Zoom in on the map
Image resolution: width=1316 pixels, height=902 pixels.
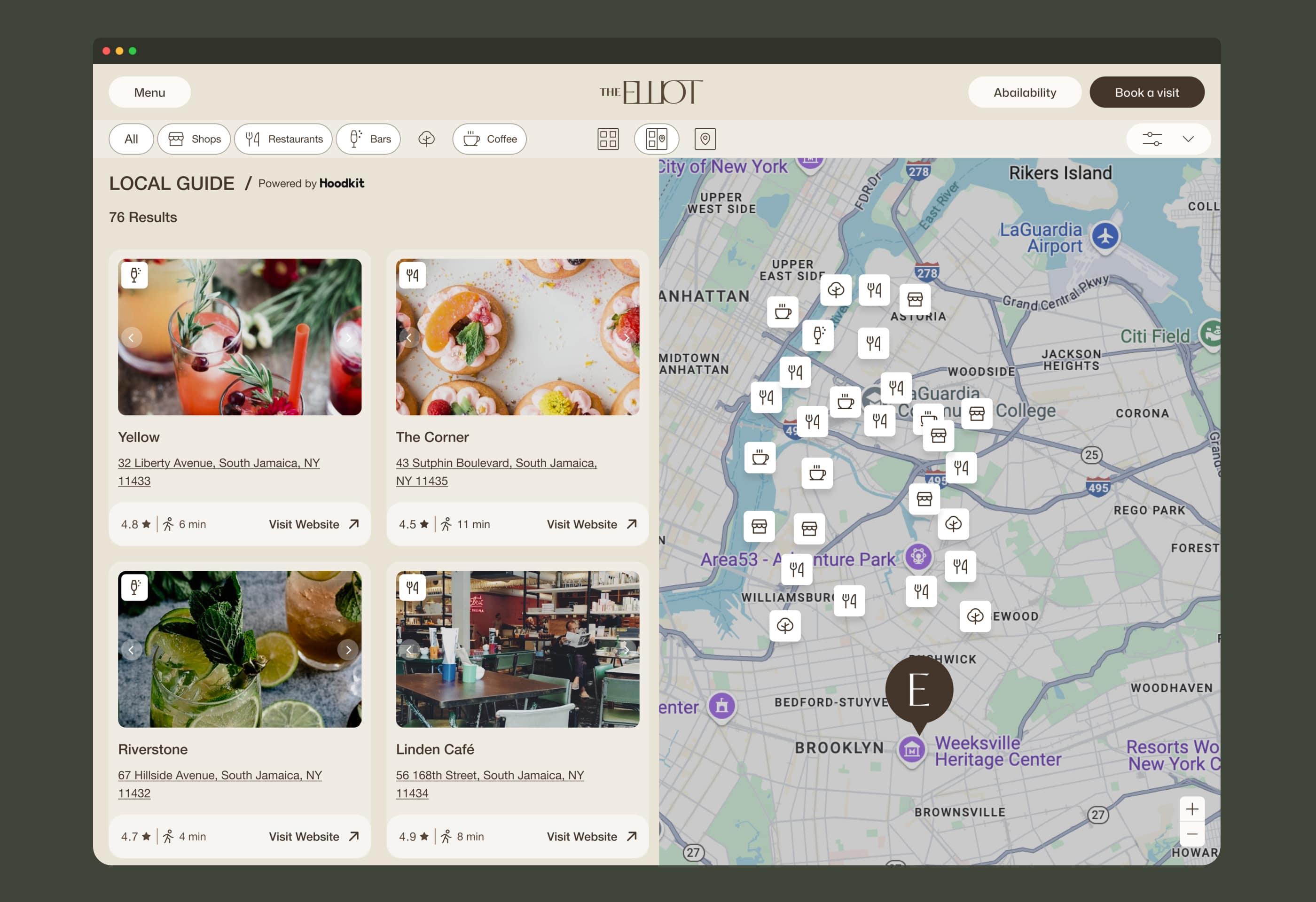(1191, 809)
